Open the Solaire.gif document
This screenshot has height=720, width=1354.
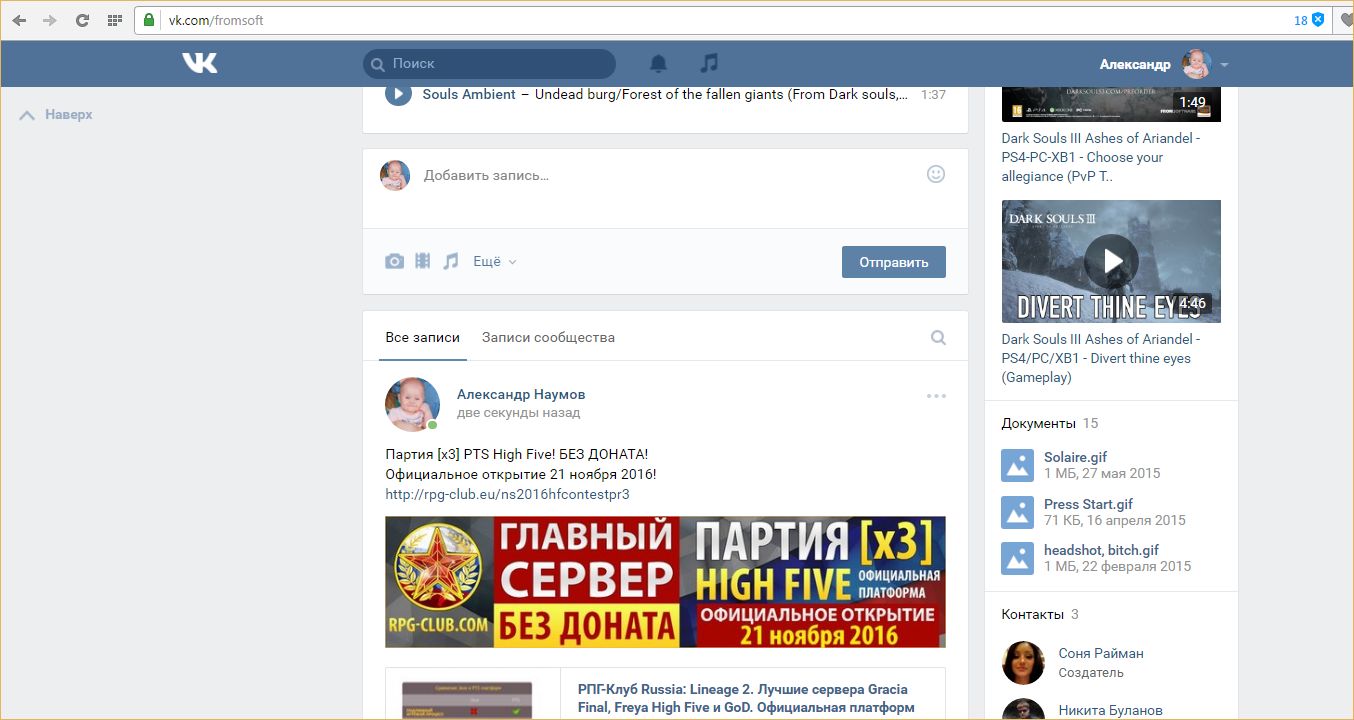1075,457
